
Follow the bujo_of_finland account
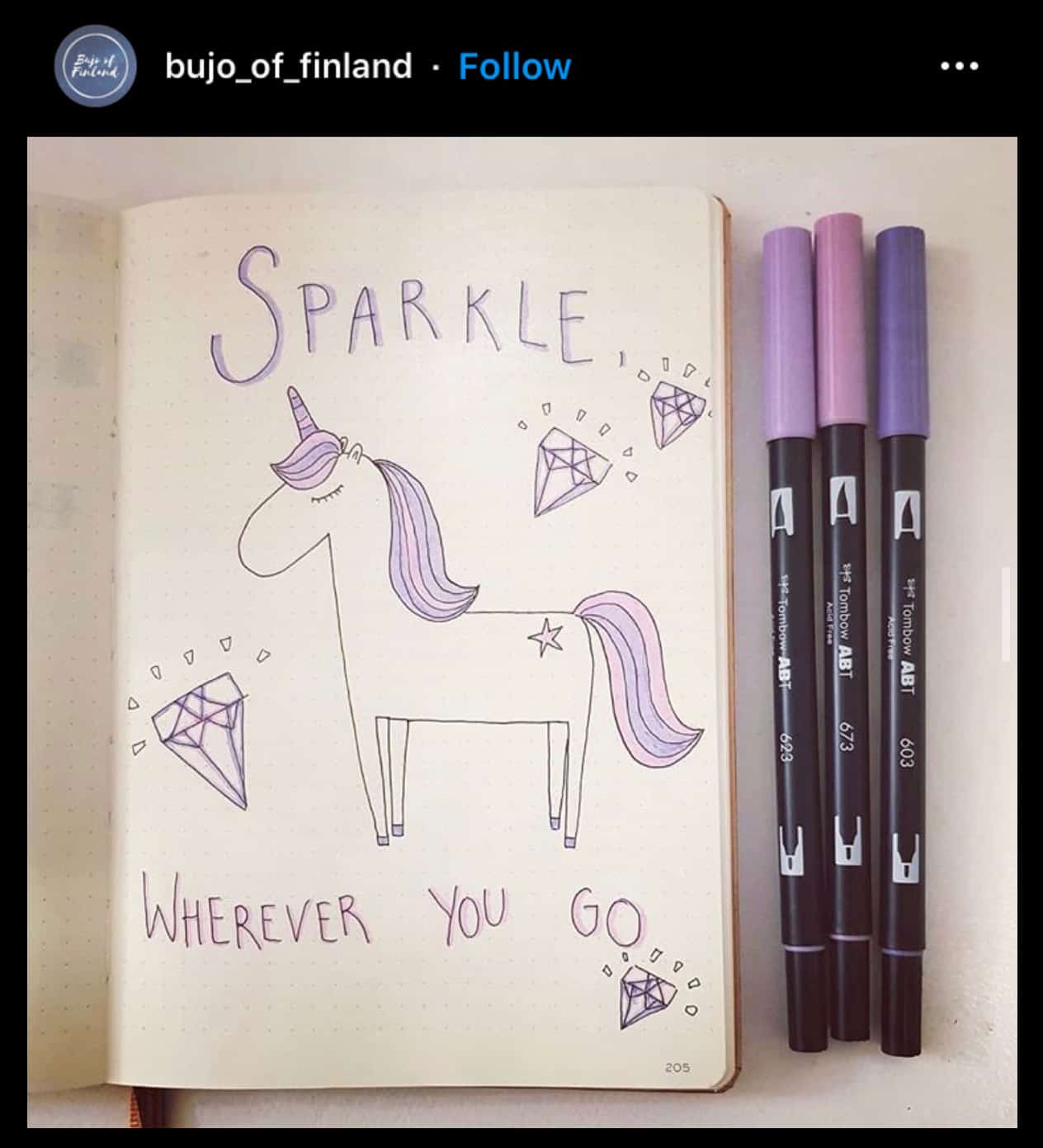(514, 66)
